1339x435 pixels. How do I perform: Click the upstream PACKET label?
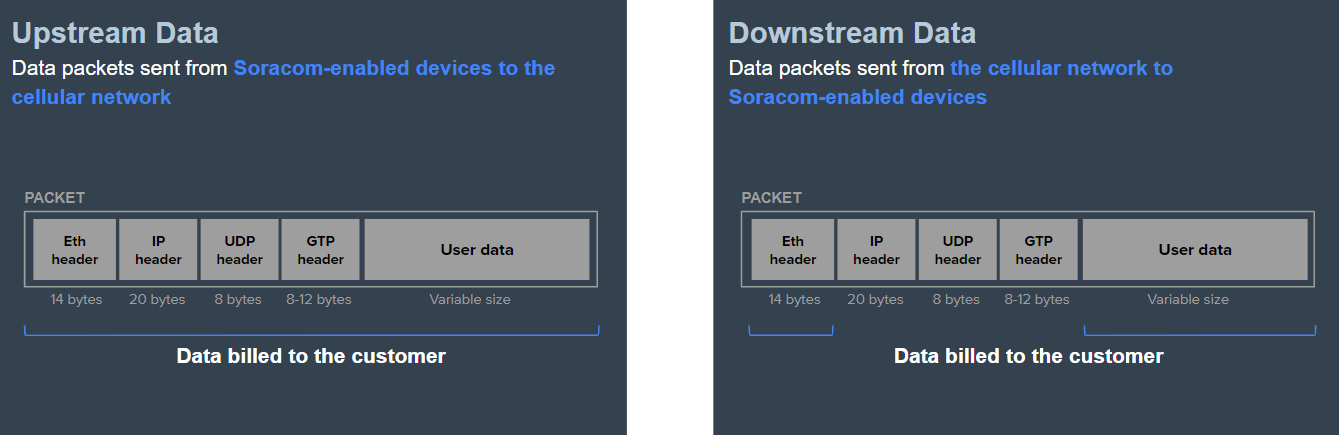(x=55, y=198)
